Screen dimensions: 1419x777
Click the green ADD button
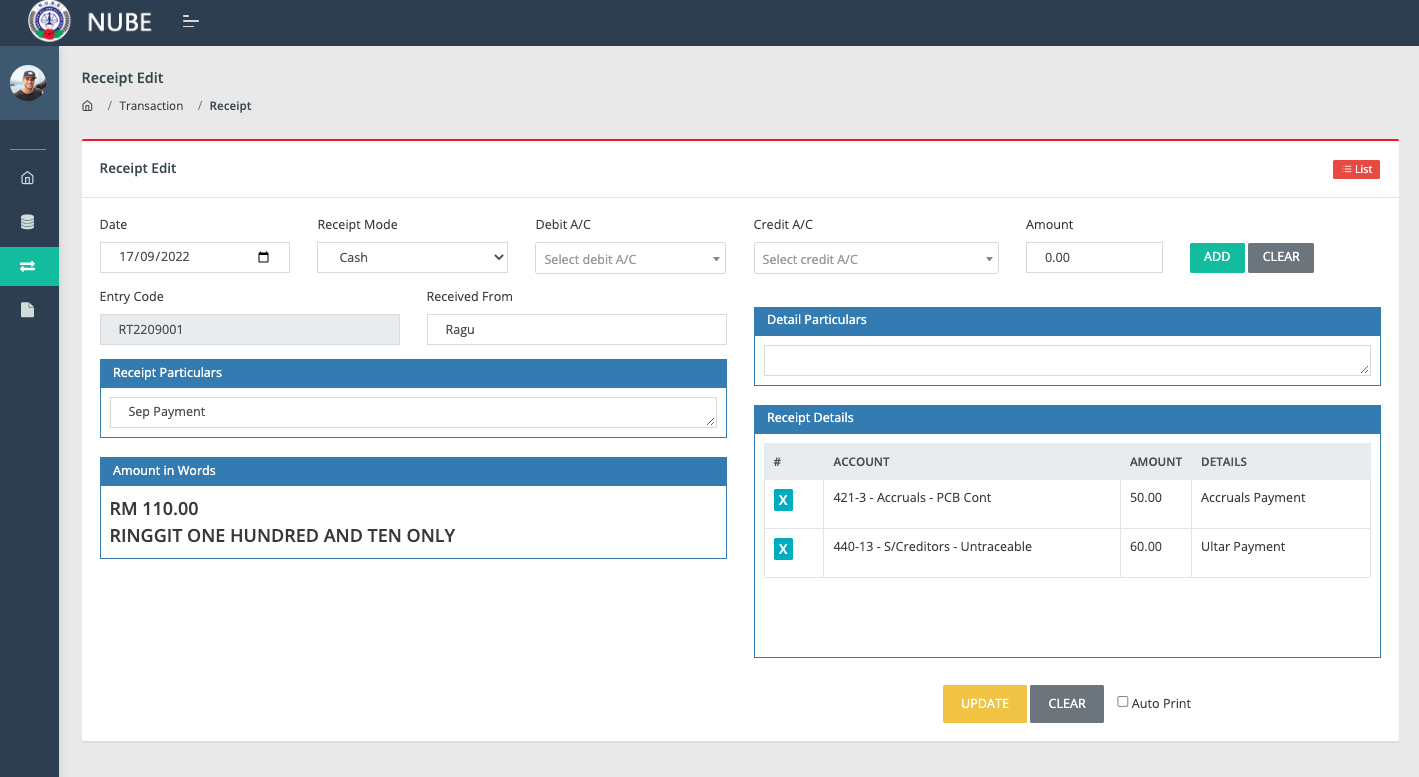pos(1216,257)
